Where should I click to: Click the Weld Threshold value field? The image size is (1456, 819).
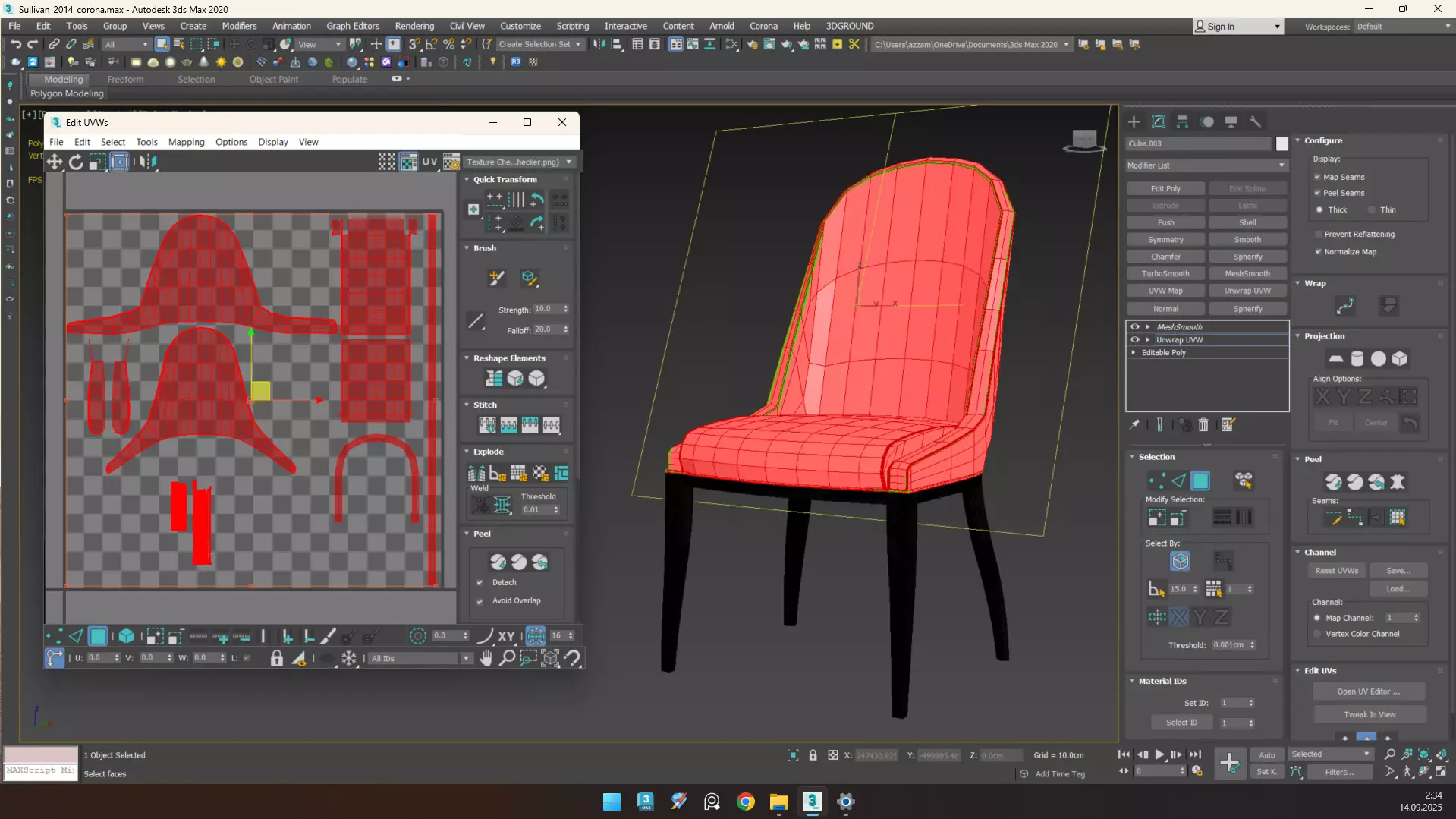pyautogui.click(x=536, y=510)
